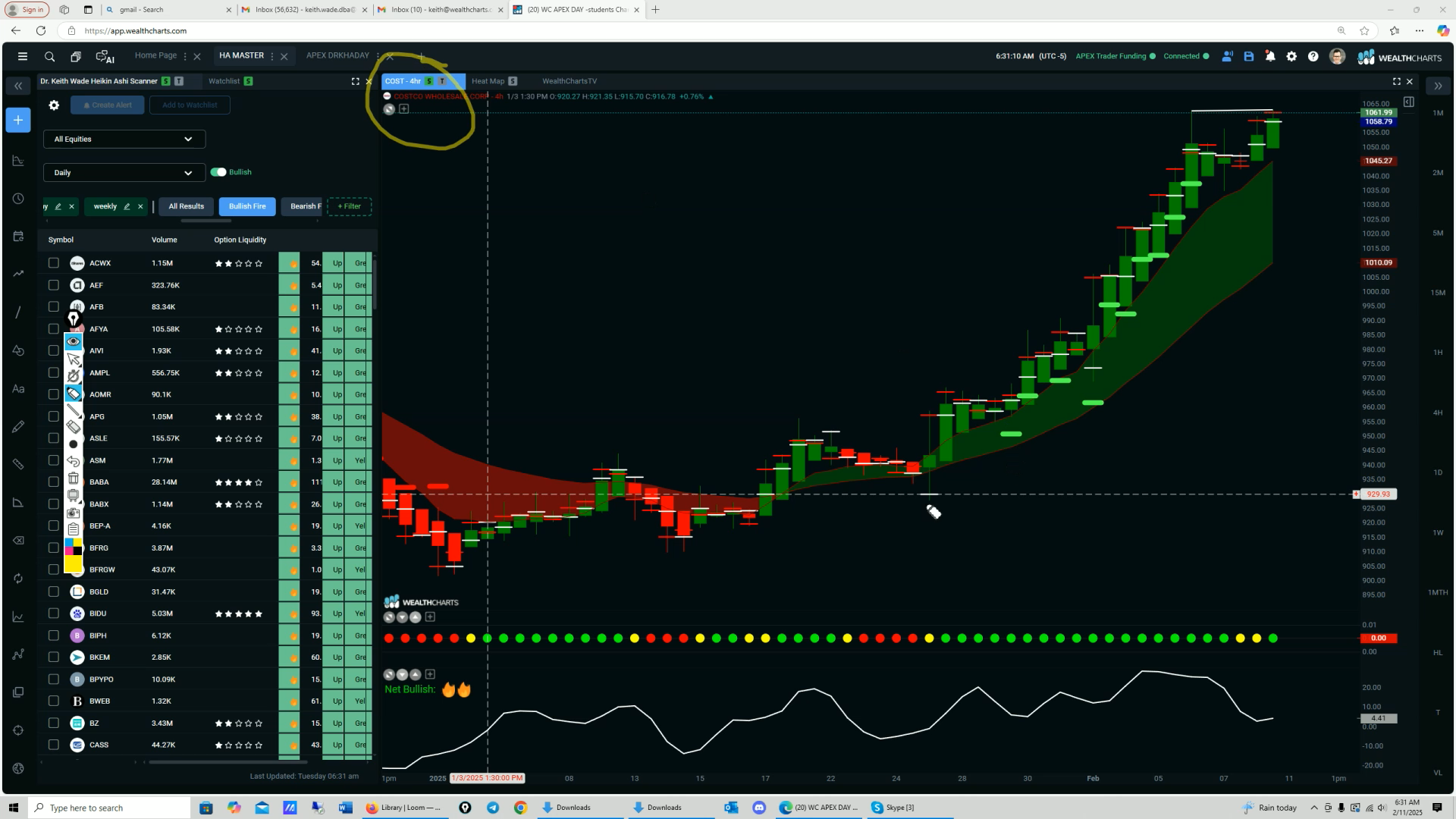This screenshot has height=819, width=1456.
Task: Add indicator to main chart plus icon
Action: point(404,109)
